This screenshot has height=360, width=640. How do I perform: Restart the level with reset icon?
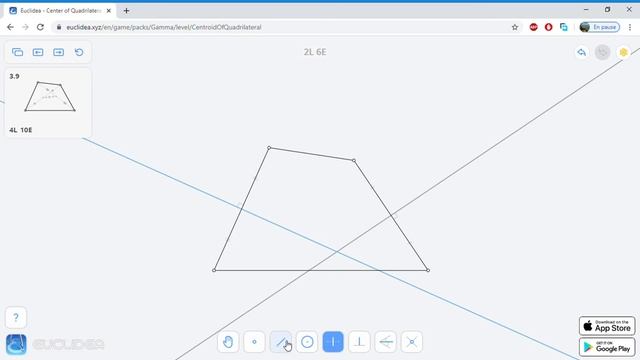pyautogui.click(x=79, y=52)
